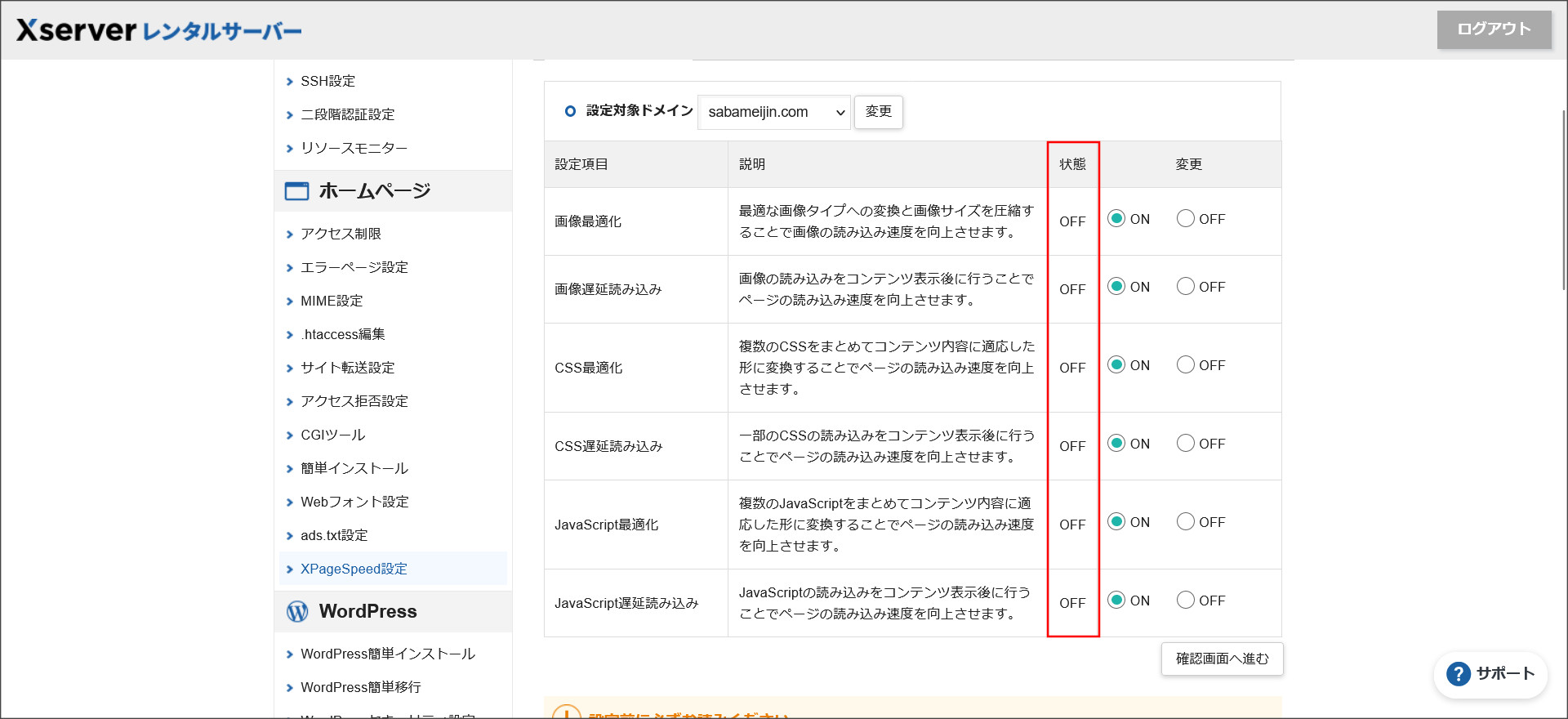Open WordPress簡単移行 in sidebar
The width and height of the screenshot is (1568, 719).
click(360, 687)
